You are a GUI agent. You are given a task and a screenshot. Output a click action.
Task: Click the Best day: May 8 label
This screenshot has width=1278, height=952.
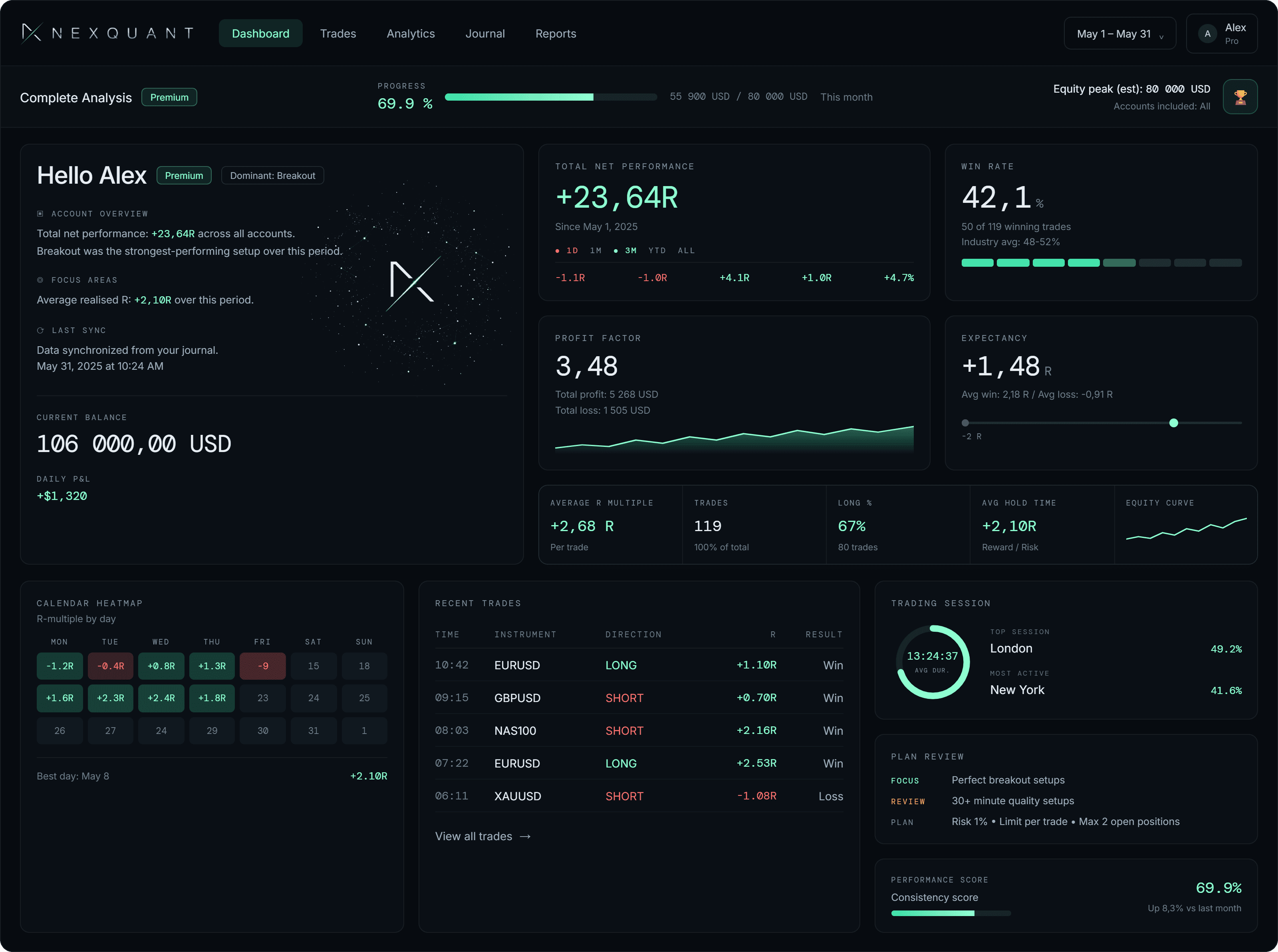pos(73,776)
